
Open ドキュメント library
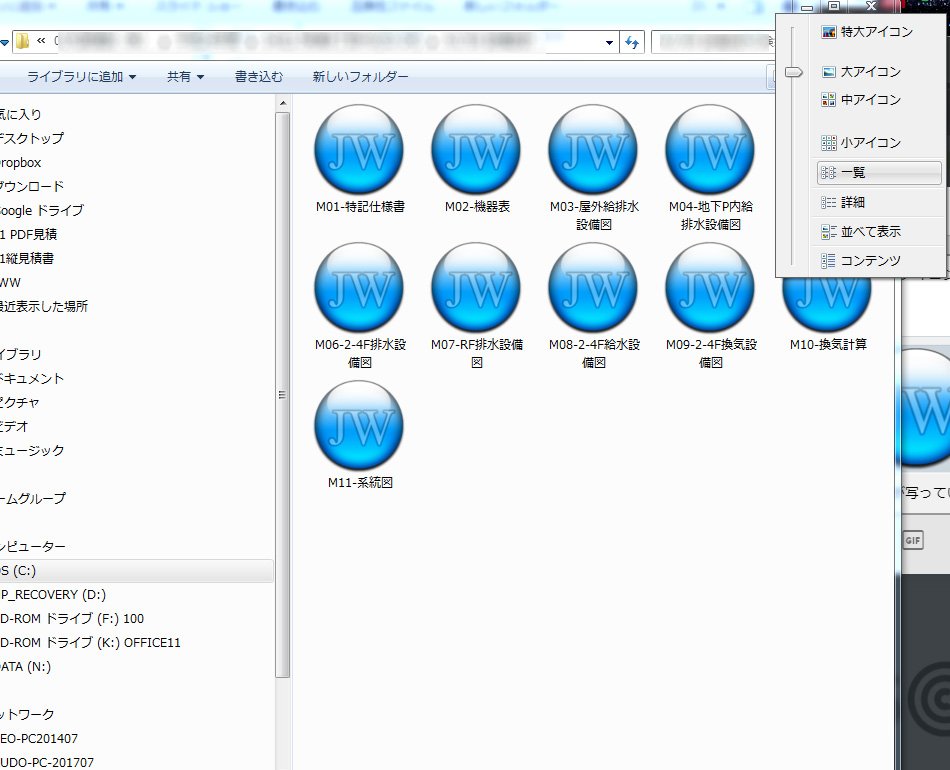32,379
